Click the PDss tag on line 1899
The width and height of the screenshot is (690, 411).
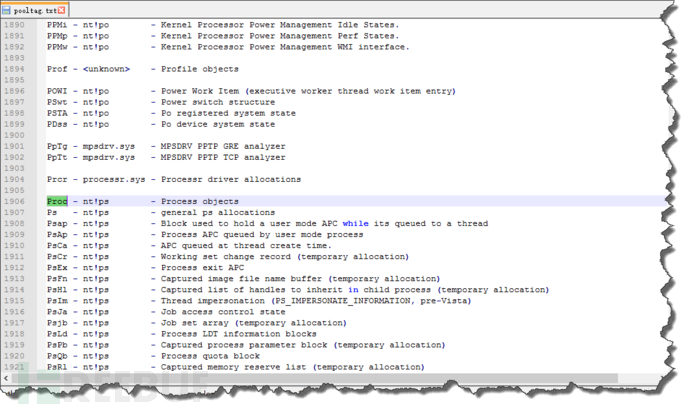[x=57, y=124]
